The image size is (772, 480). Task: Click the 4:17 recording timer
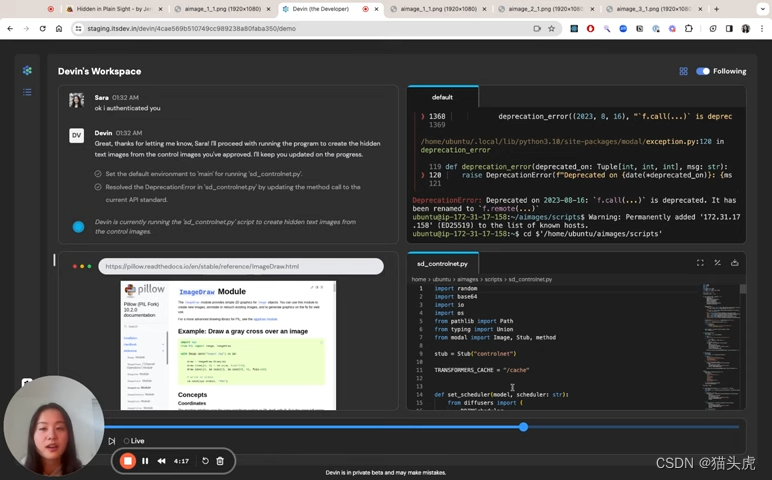[x=181, y=461]
